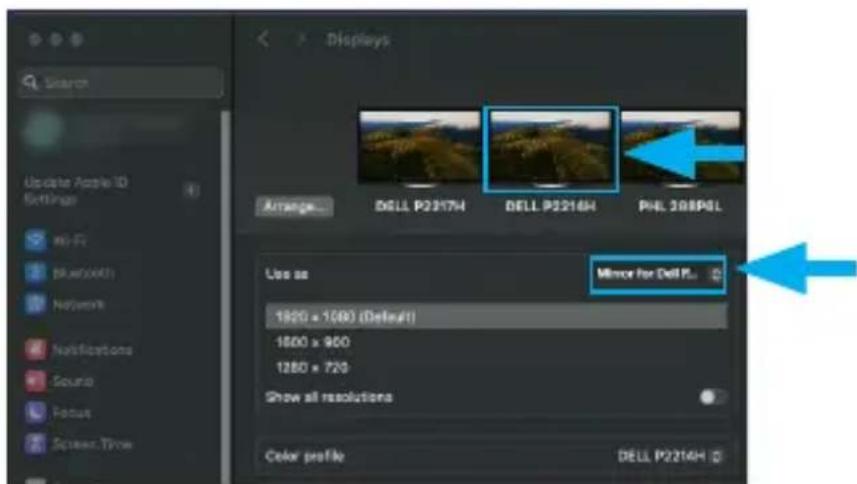Select the Screen Time hourglass icon
The image size is (857, 484).
36,443
